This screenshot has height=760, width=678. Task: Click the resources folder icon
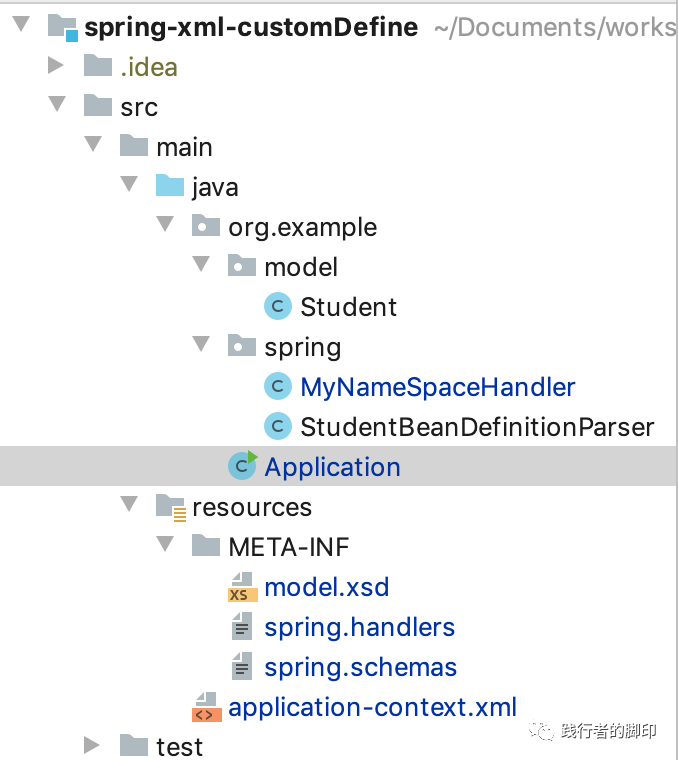coord(171,507)
